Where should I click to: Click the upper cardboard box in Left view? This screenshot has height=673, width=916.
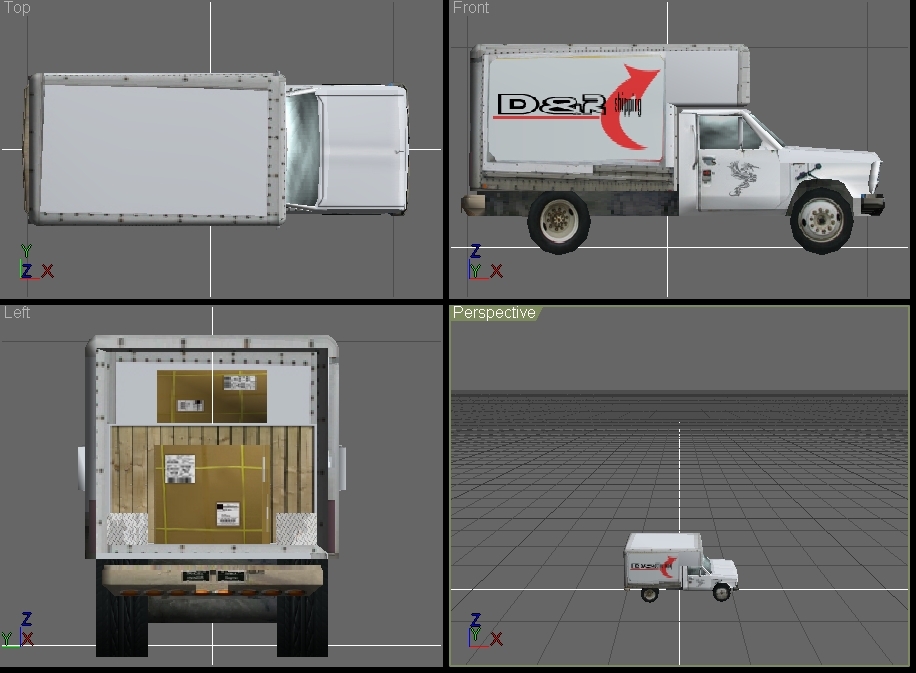point(211,396)
